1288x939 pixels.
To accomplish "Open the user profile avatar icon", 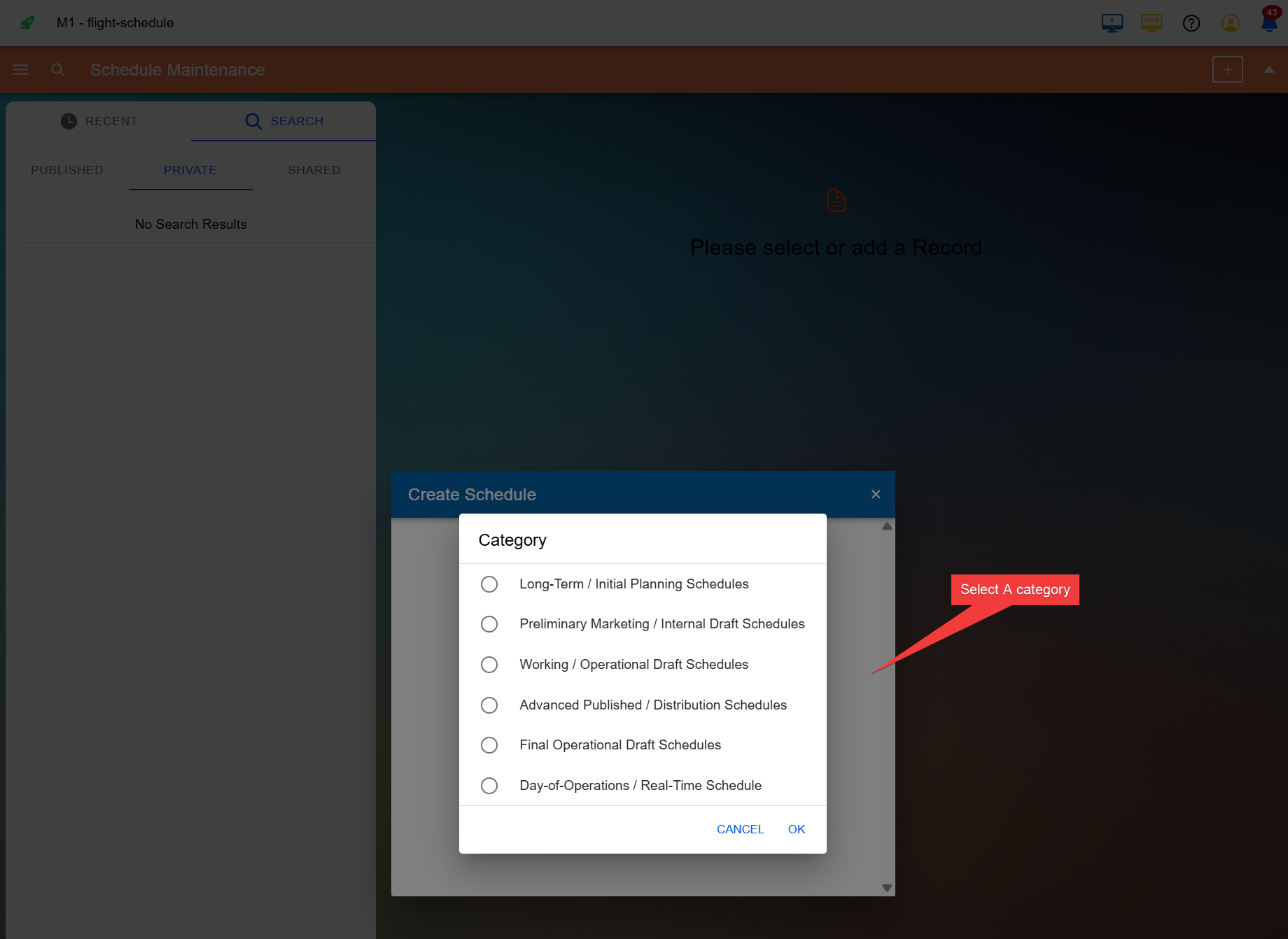I will (1230, 23).
